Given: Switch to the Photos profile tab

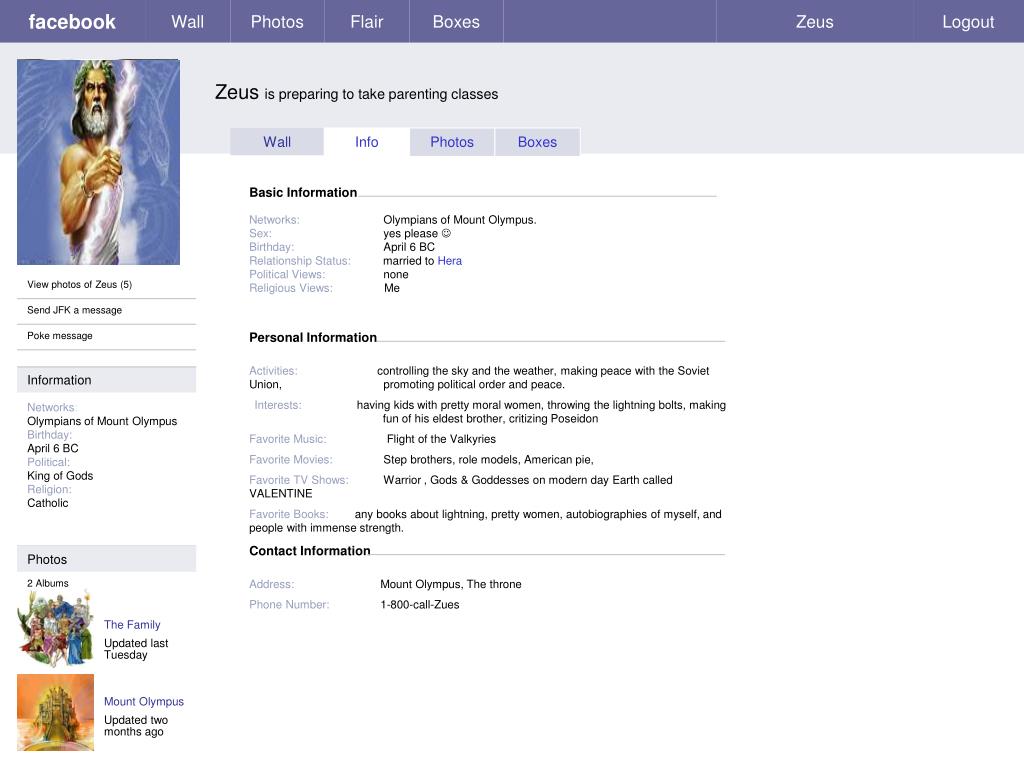Looking at the screenshot, I should pos(452,142).
